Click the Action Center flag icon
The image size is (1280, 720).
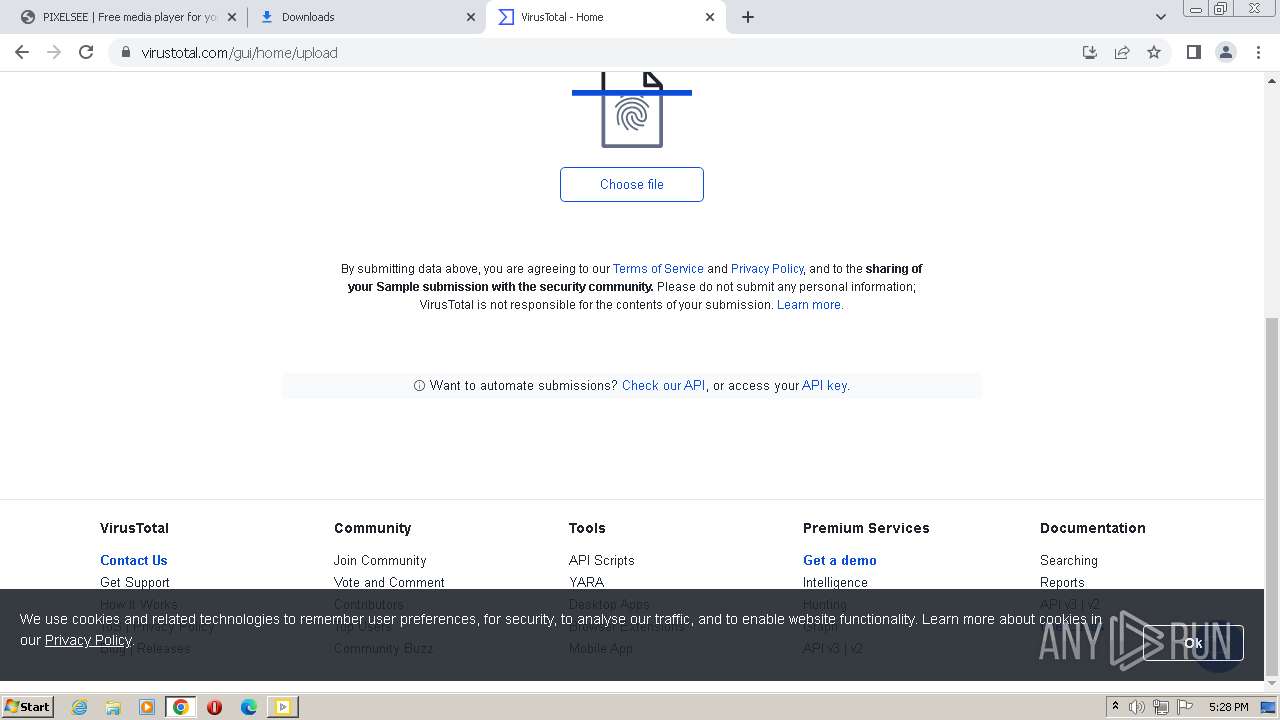tap(1184, 707)
